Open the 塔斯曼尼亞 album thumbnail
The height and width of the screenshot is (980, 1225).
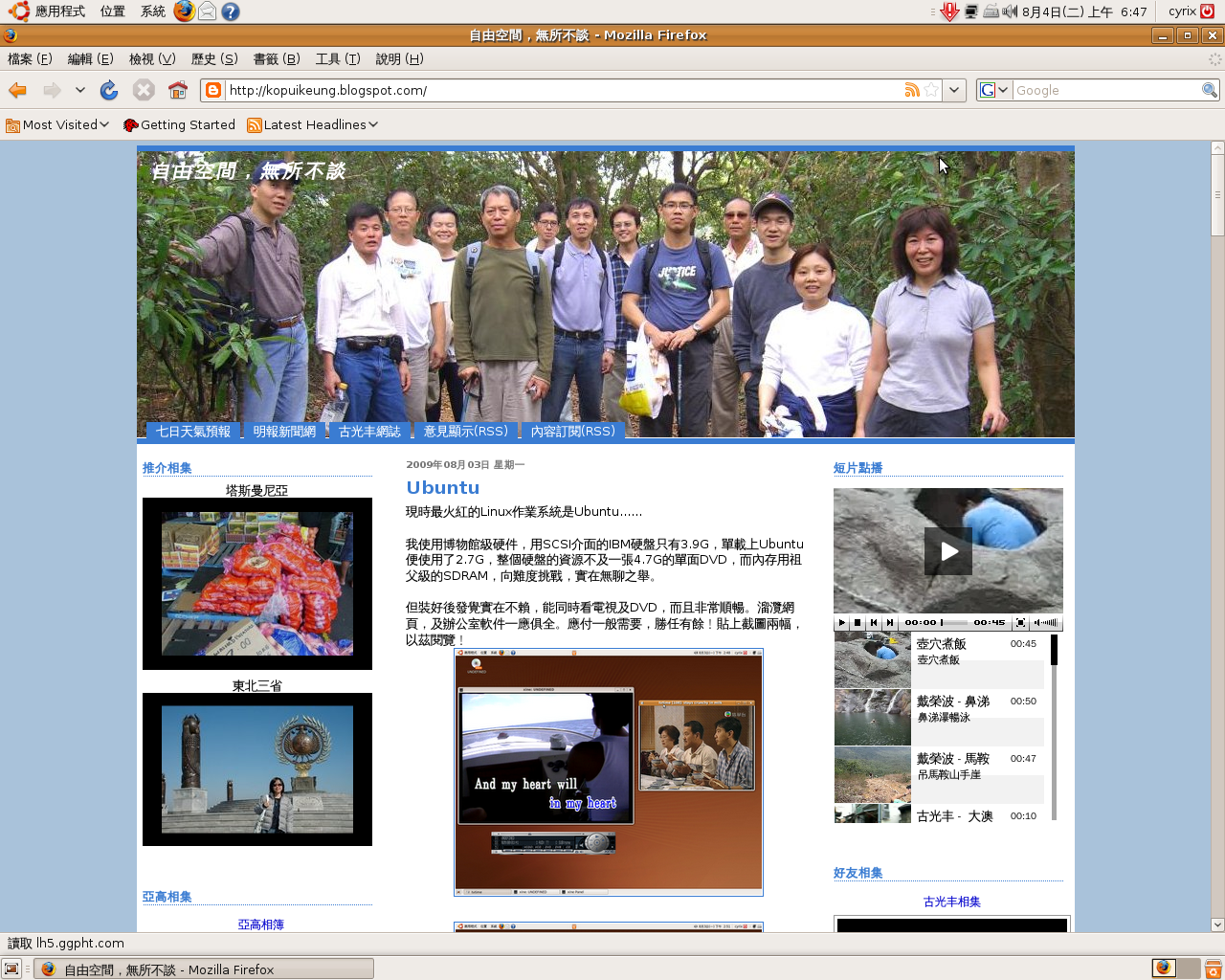coord(257,584)
